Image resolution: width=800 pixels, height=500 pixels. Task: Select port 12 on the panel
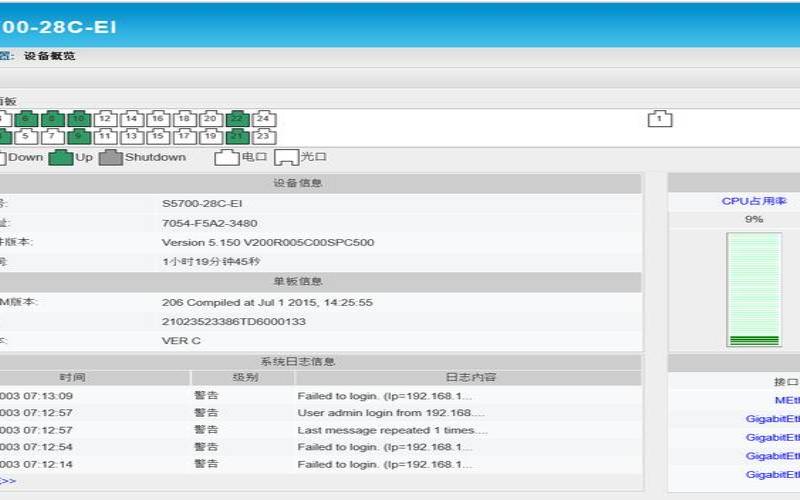pyautogui.click(x=106, y=119)
